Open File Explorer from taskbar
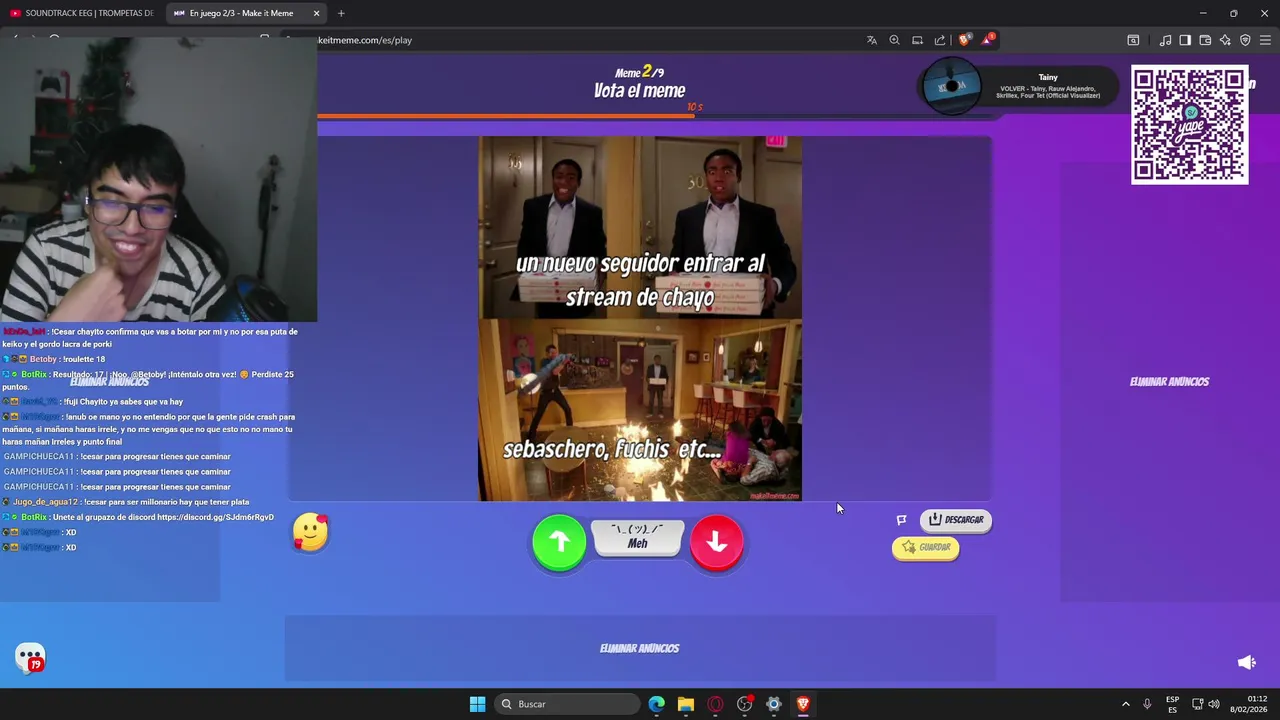 click(686, 704)
